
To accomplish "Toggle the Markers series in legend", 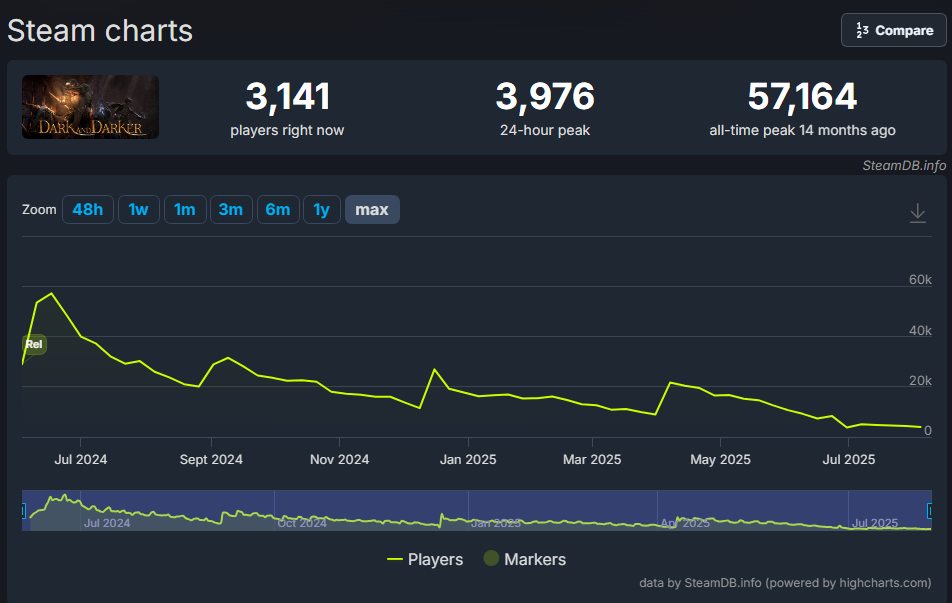I will pyautogui.click(x=525, y=559).
